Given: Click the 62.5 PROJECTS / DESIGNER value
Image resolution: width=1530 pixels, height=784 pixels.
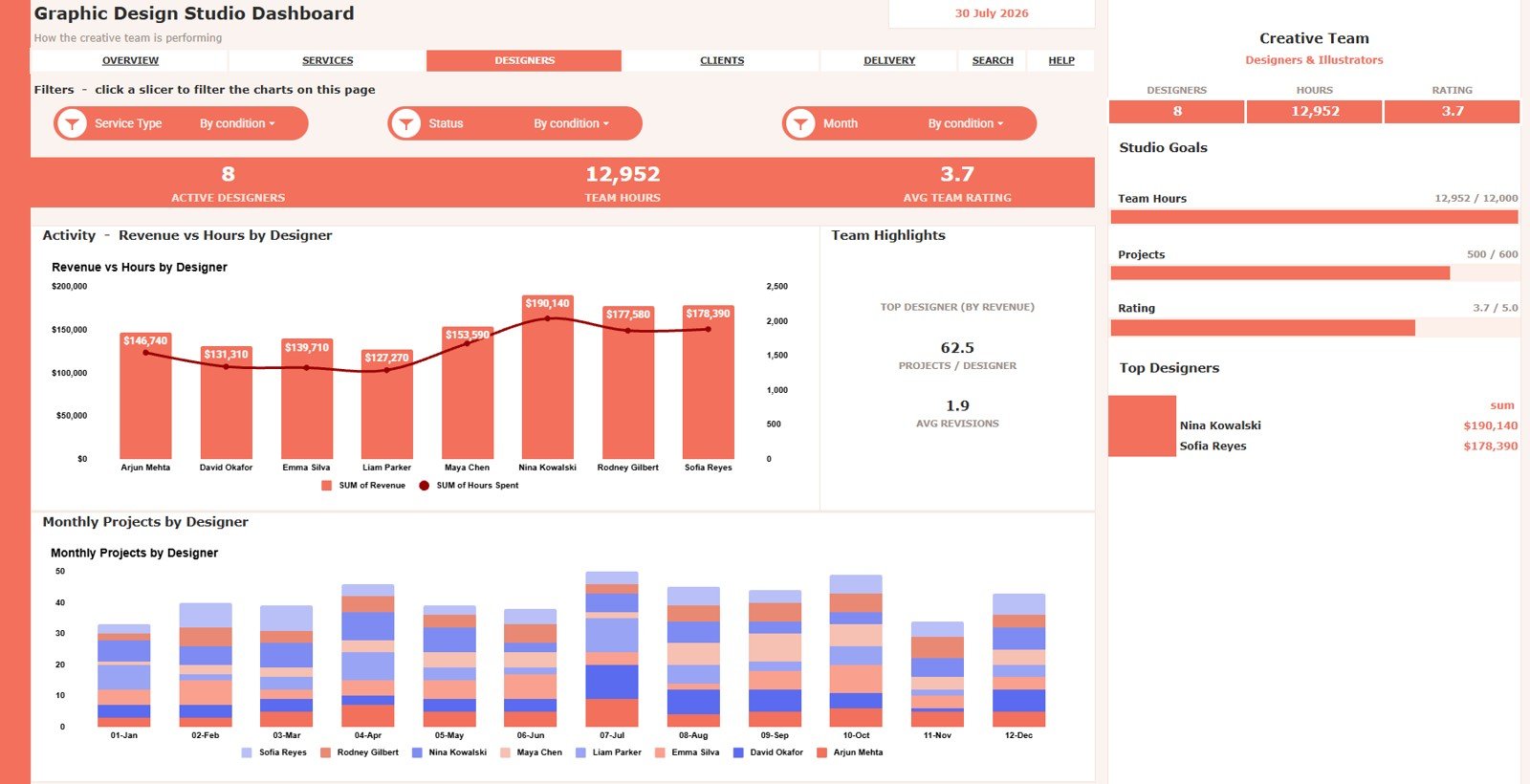Looking at the screenshot, I should (x=957, y=348).
